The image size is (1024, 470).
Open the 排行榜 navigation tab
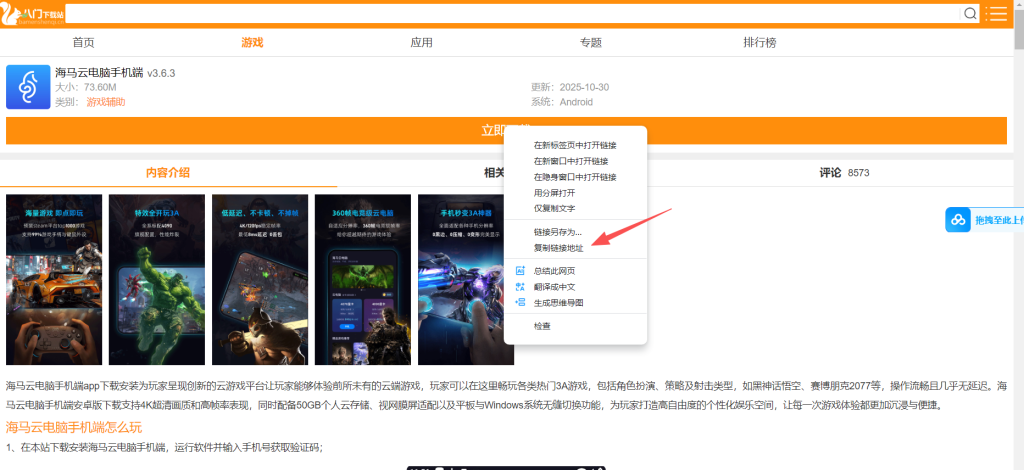pyautogui.click(x=760, y=42)
